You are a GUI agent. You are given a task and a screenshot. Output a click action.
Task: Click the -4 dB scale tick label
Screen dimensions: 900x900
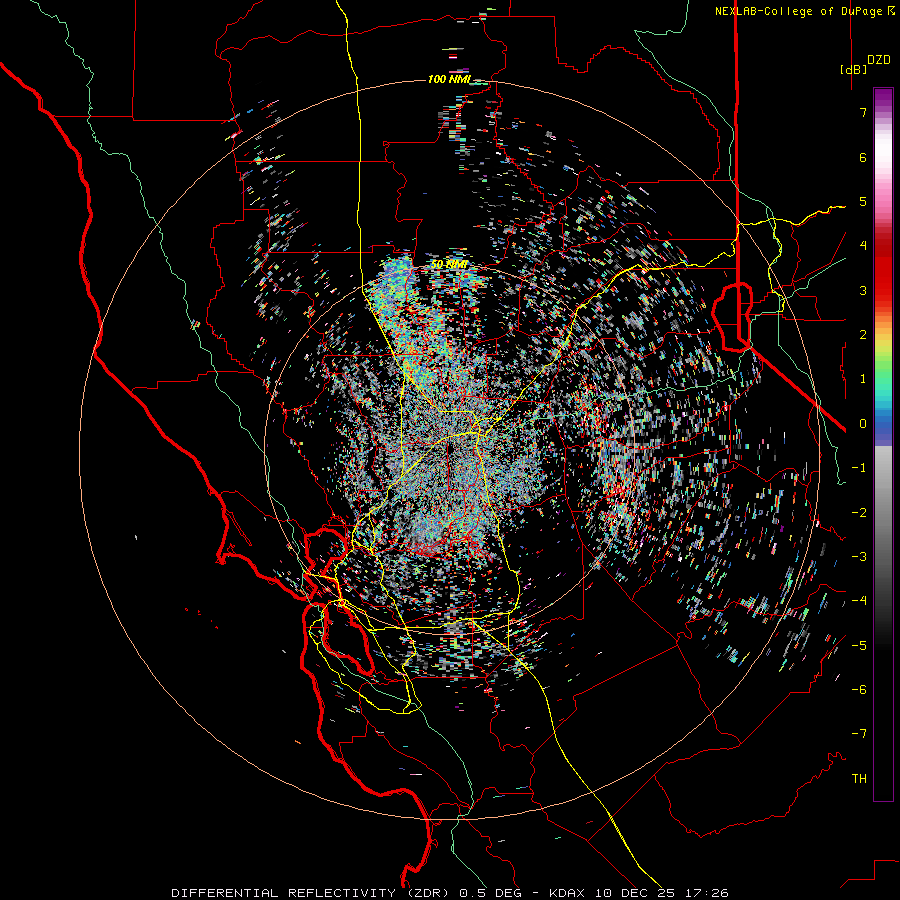[859, 601]
